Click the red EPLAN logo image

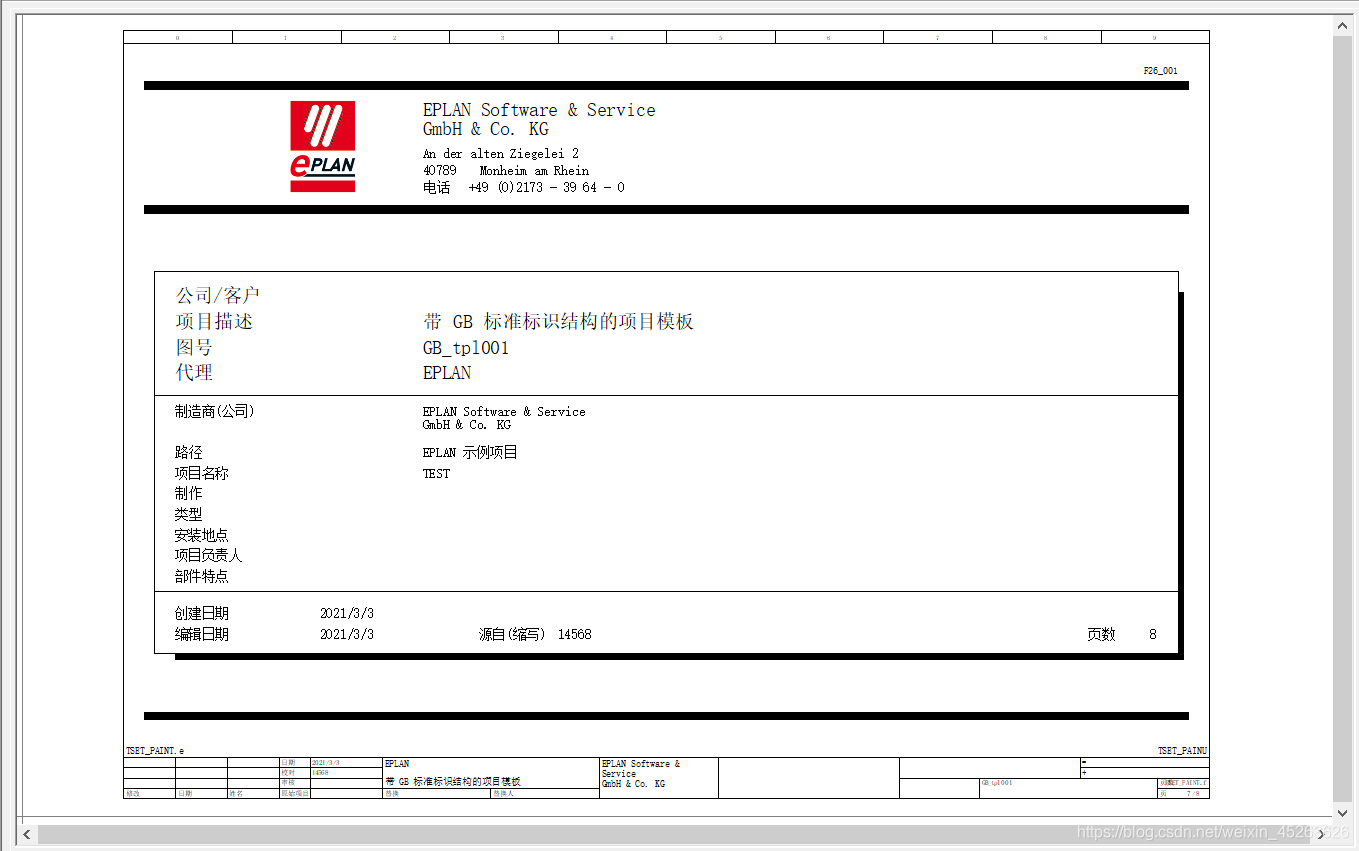pos(322,146)
